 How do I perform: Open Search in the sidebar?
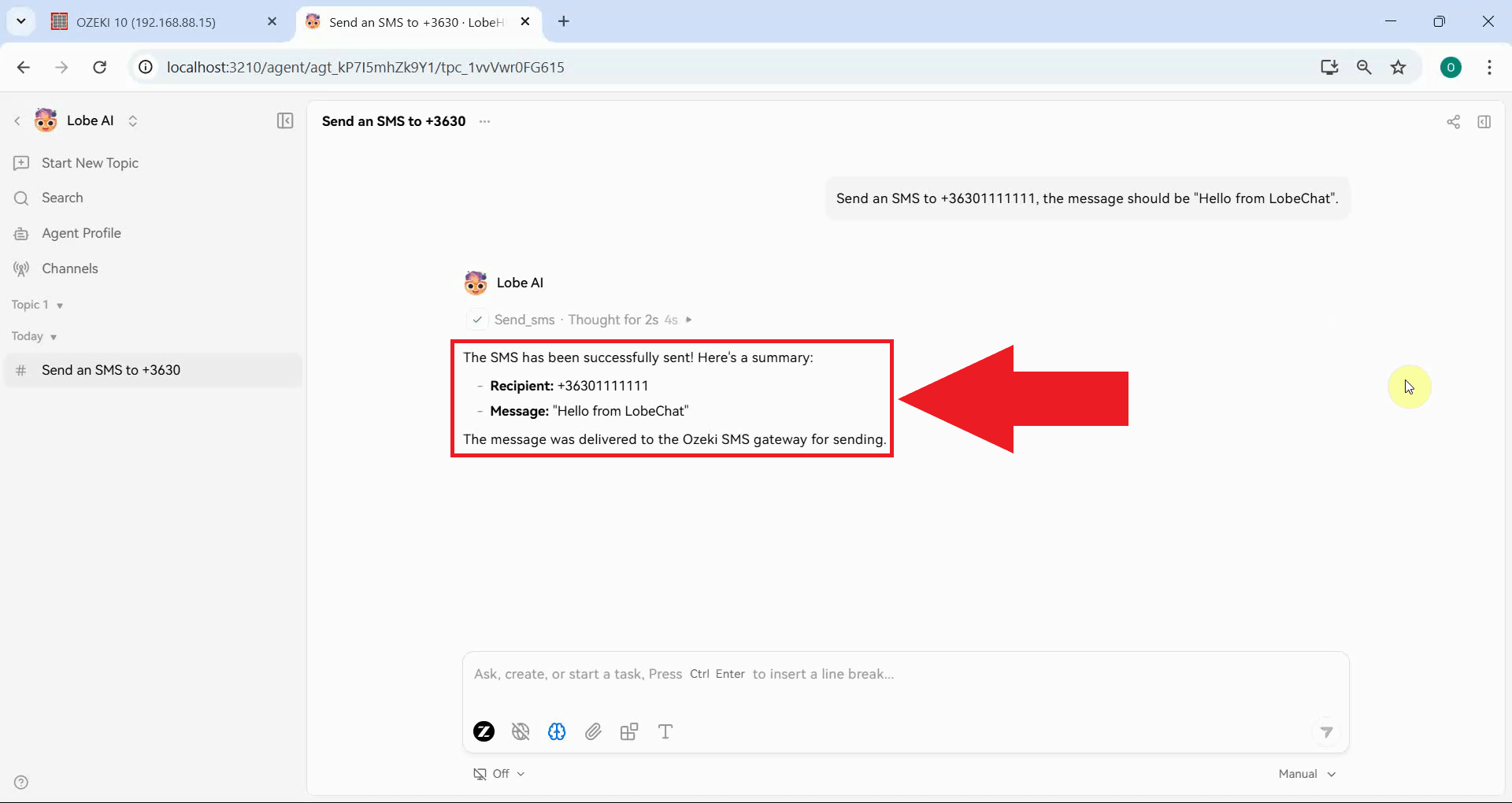154,198
